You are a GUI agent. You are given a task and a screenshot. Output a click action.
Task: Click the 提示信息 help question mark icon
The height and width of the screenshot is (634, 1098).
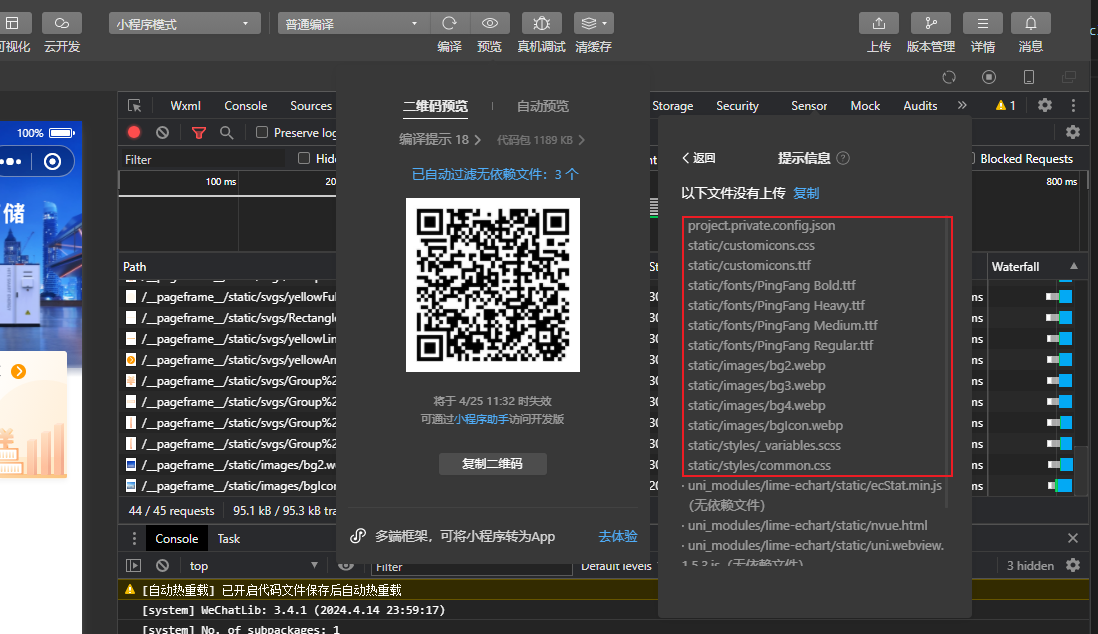(x=843, y=158)
